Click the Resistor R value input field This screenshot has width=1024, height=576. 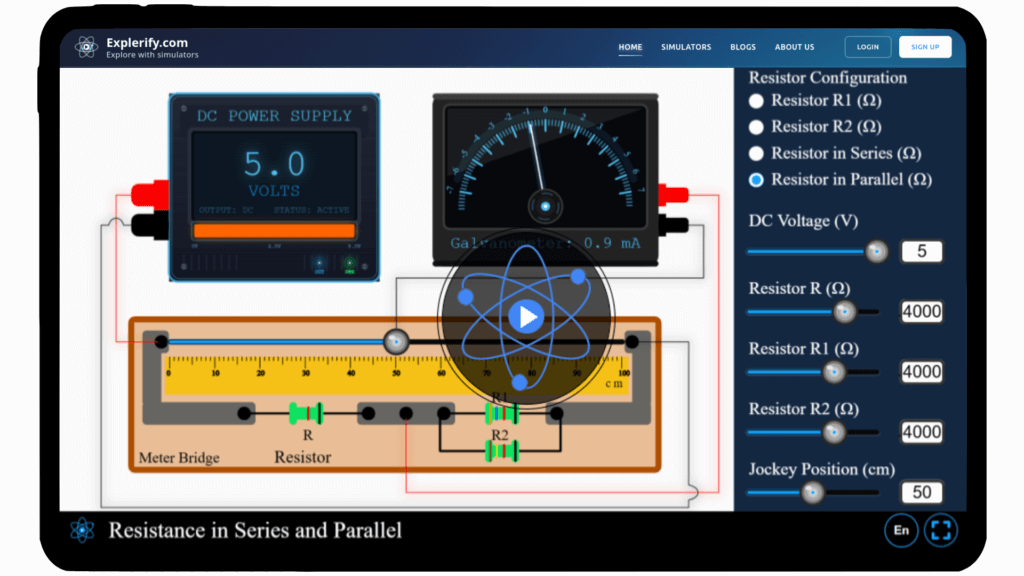[x=920, y=312]
